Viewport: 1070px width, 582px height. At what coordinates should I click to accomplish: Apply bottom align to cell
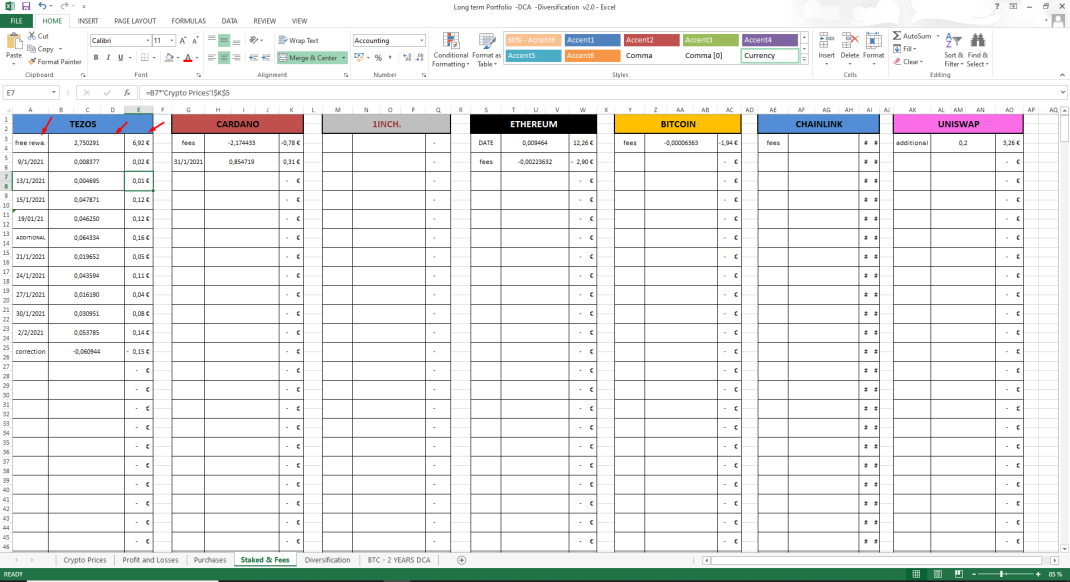[x=236, y=40]
